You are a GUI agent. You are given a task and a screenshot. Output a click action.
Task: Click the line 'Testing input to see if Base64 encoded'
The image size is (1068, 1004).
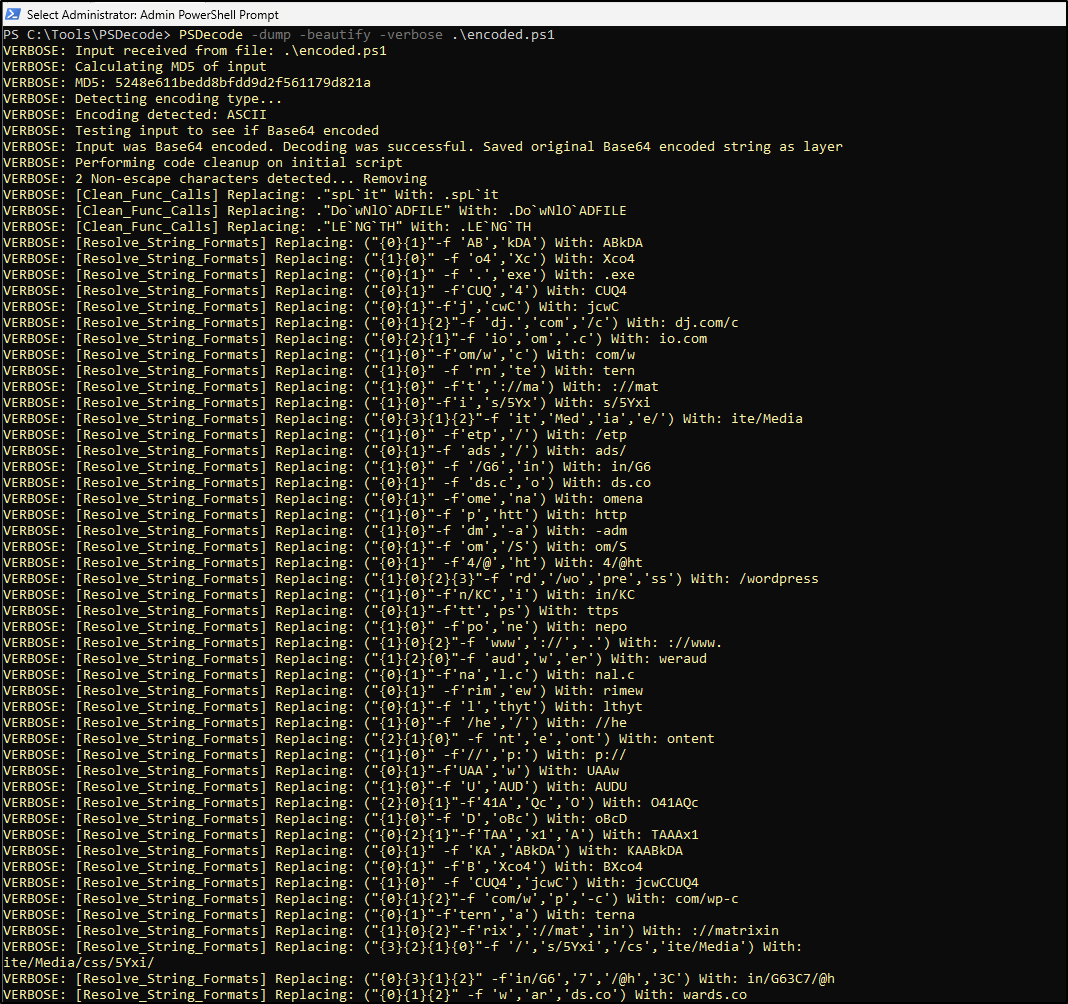(x=191, y=131)
